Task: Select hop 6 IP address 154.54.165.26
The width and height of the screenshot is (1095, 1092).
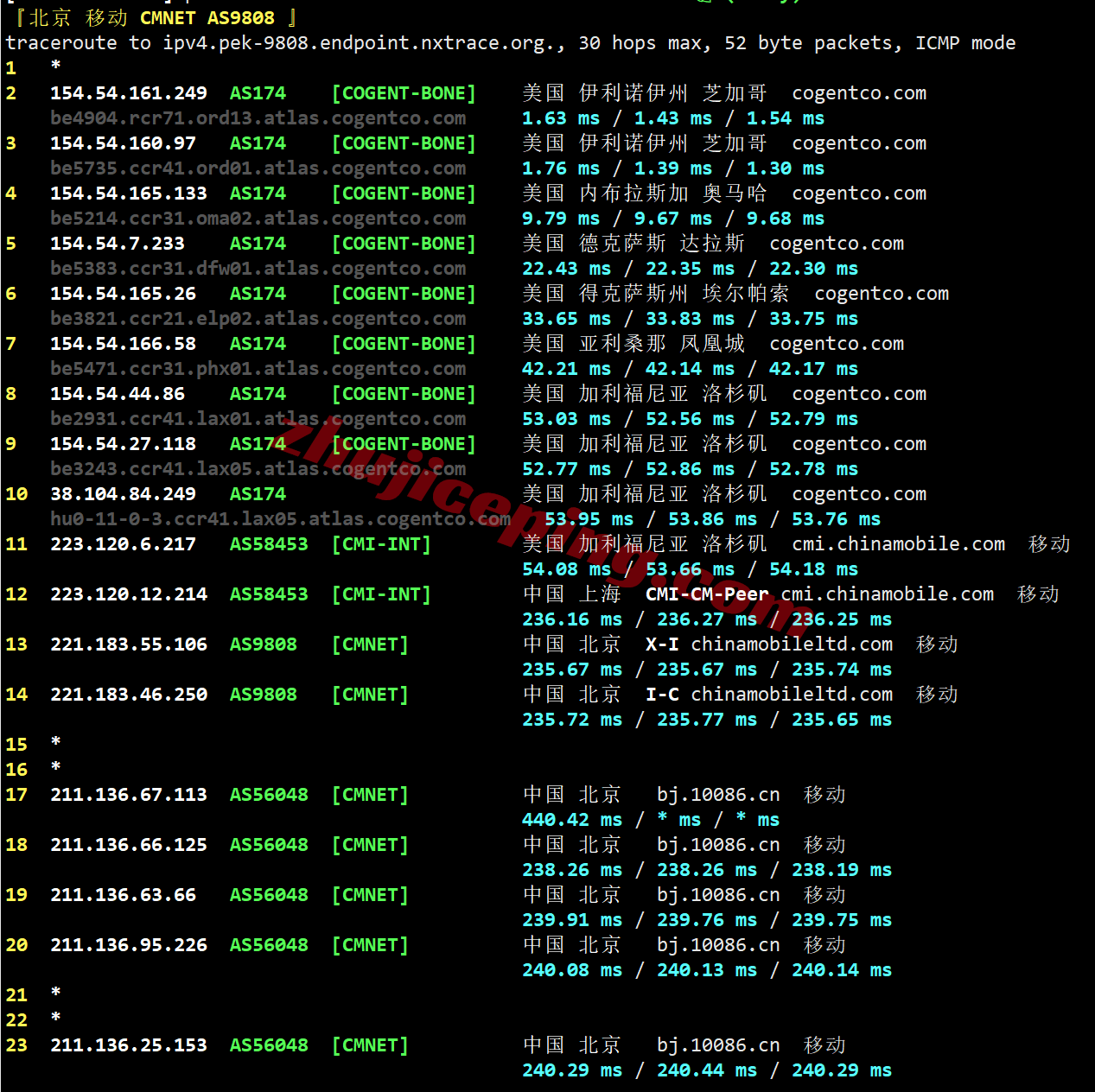Action: (x=124, y=294)
